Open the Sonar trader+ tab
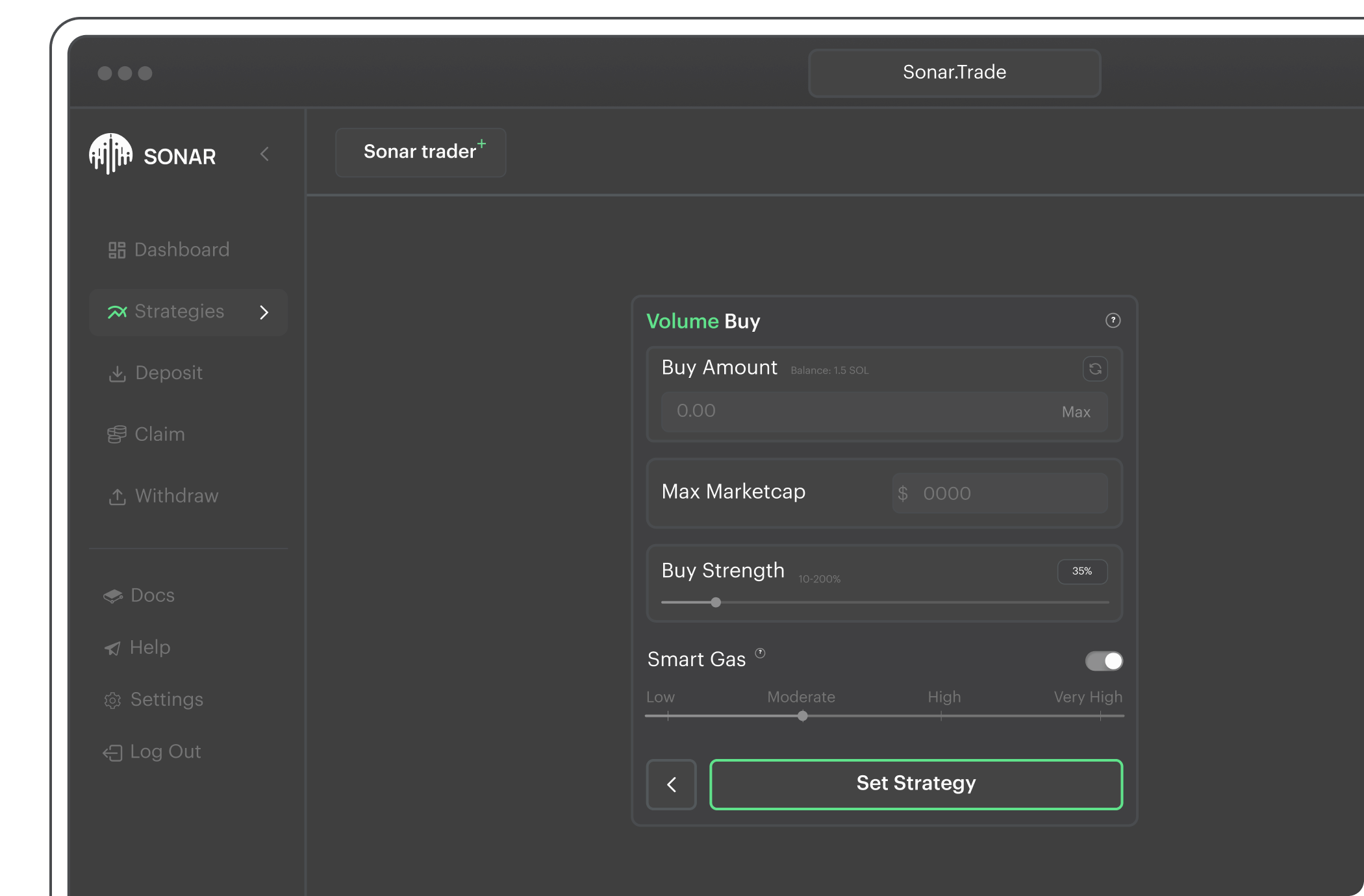 [421, 153]
